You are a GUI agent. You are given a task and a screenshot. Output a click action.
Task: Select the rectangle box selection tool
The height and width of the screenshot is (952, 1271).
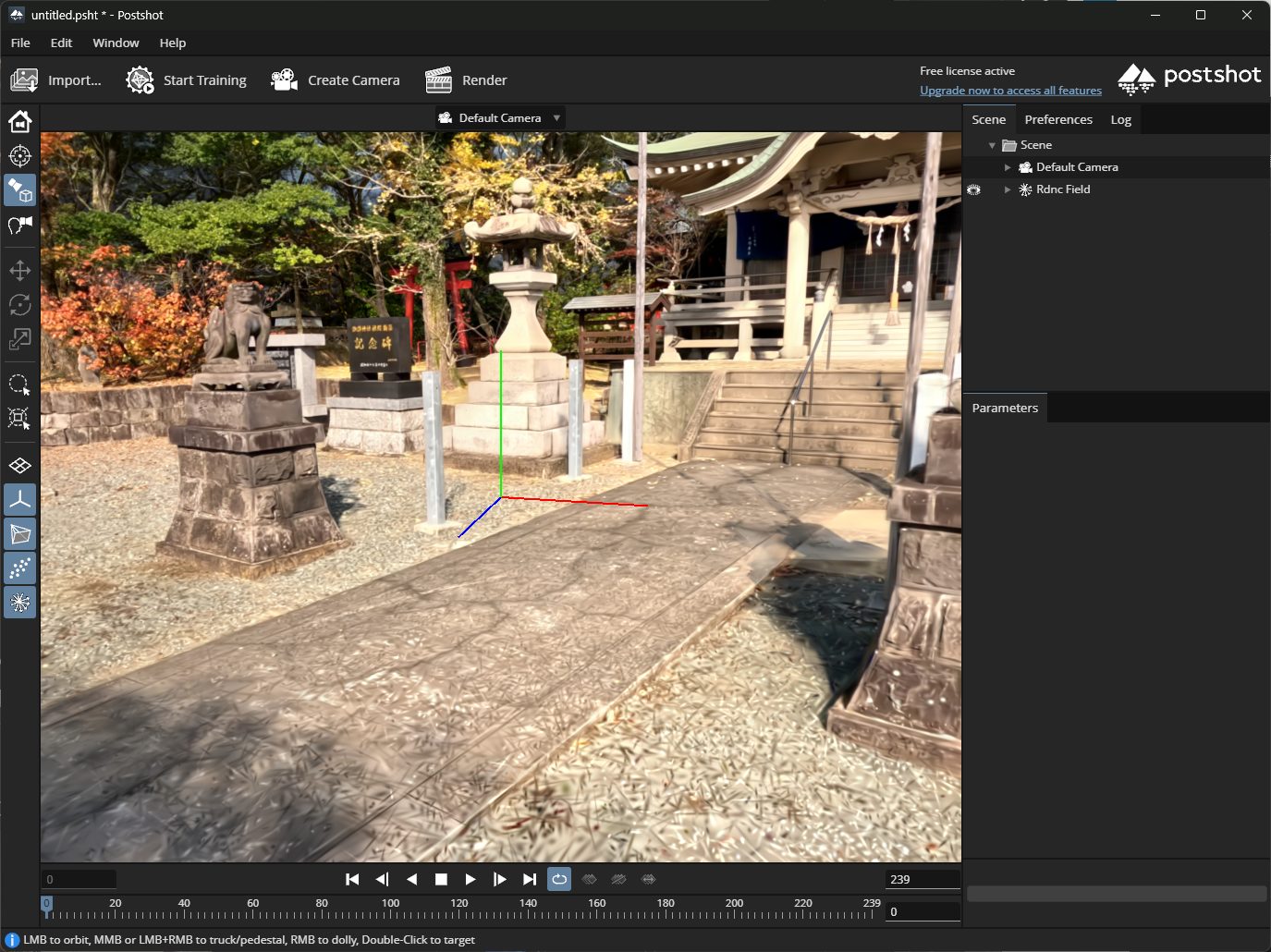(19, 419)
